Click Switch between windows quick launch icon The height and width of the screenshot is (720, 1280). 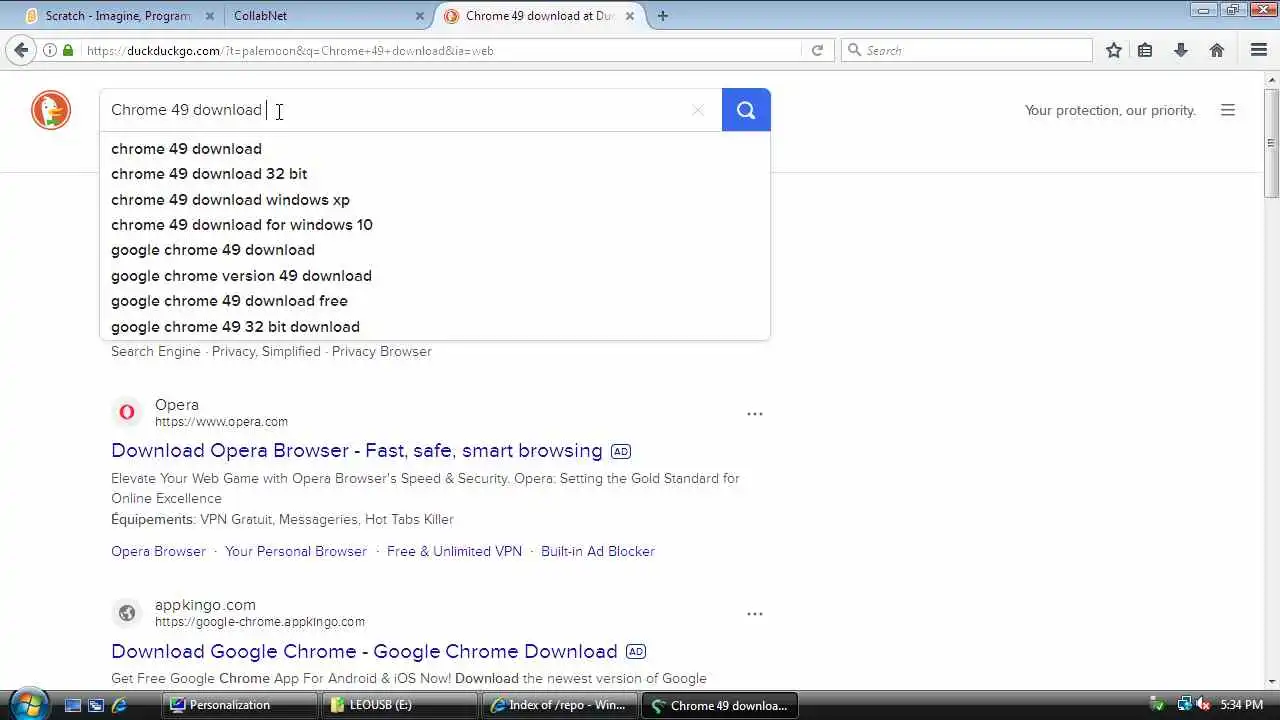[96, 705]
